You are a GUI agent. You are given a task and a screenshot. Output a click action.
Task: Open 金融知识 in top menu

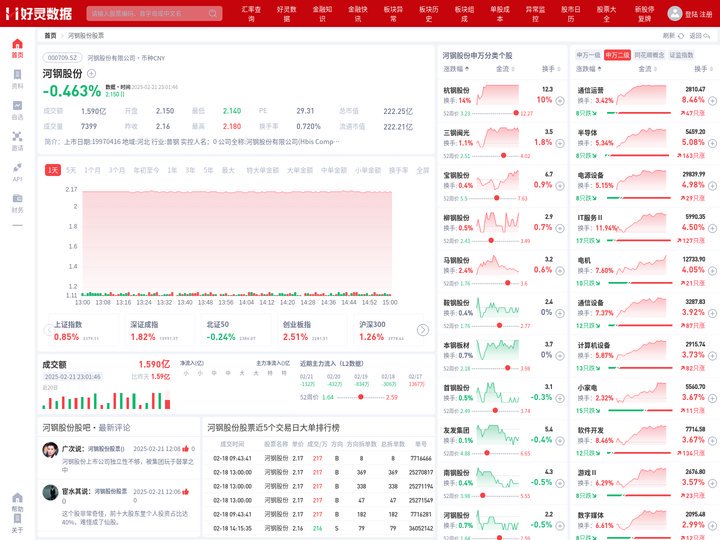(x=322, y=14)
